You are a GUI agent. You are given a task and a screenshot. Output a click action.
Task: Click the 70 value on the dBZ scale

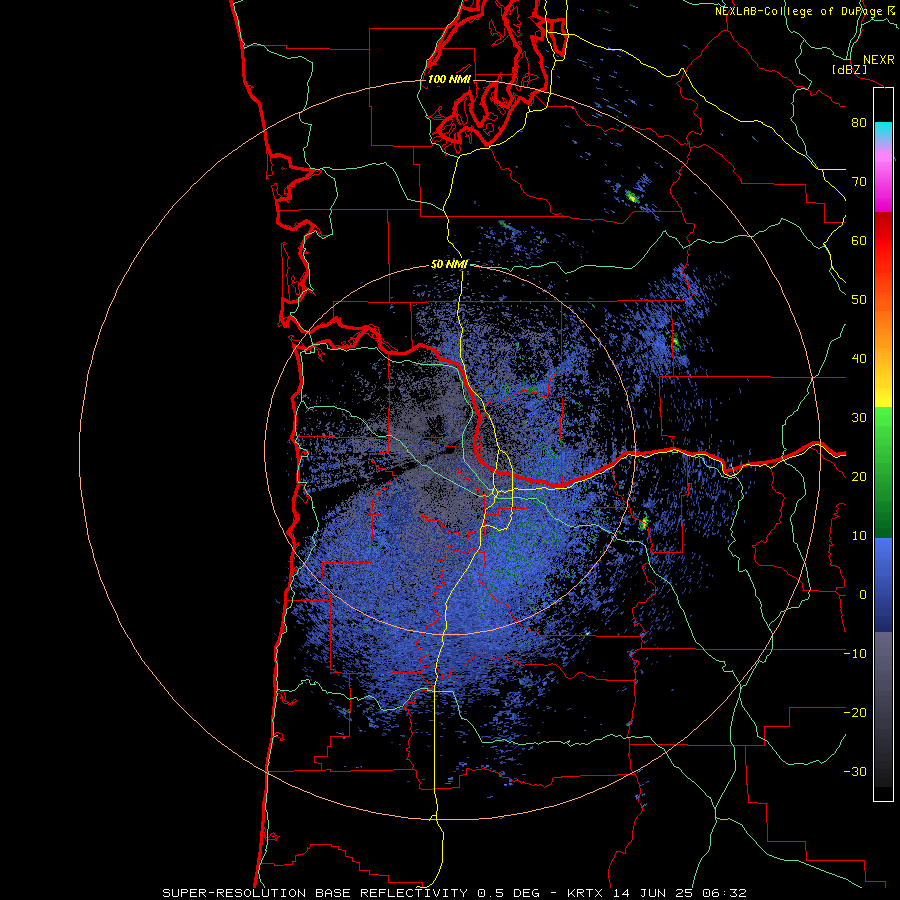point(859,182)
